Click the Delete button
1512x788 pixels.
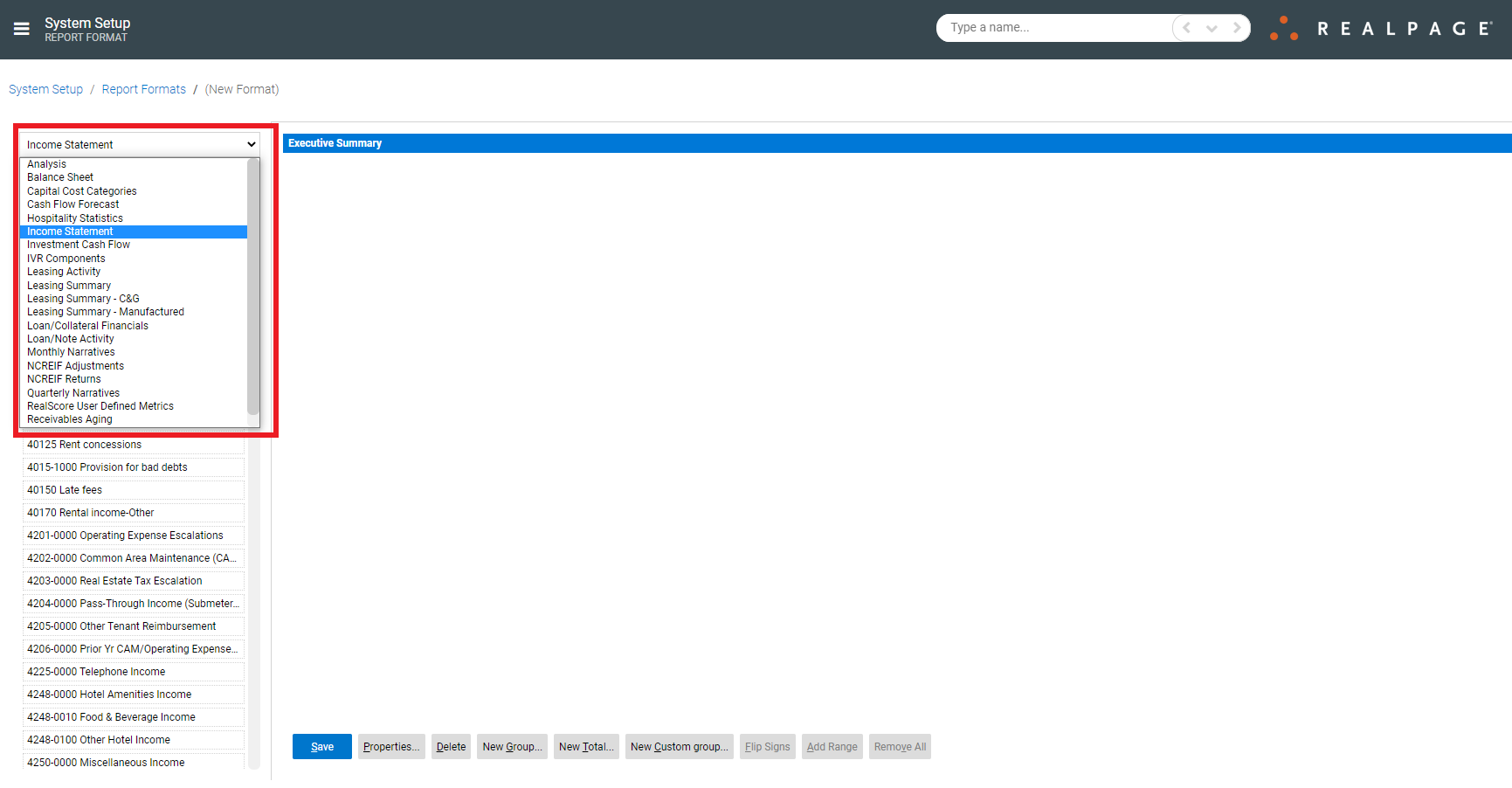[x=451, y=747]
